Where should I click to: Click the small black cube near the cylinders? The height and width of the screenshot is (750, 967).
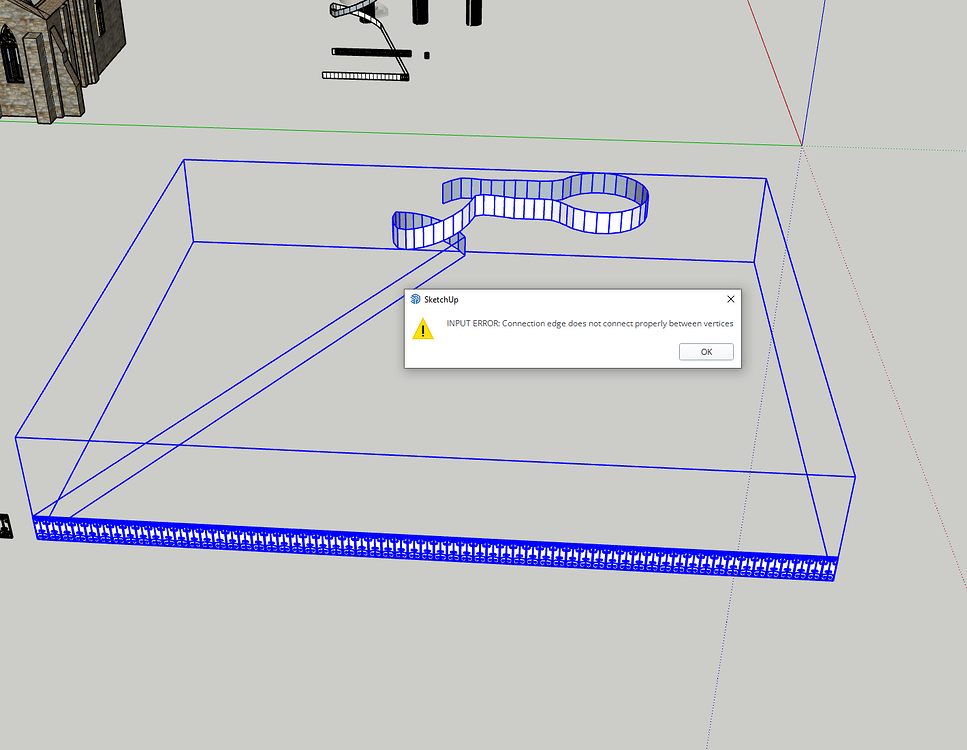pos(426,54)
